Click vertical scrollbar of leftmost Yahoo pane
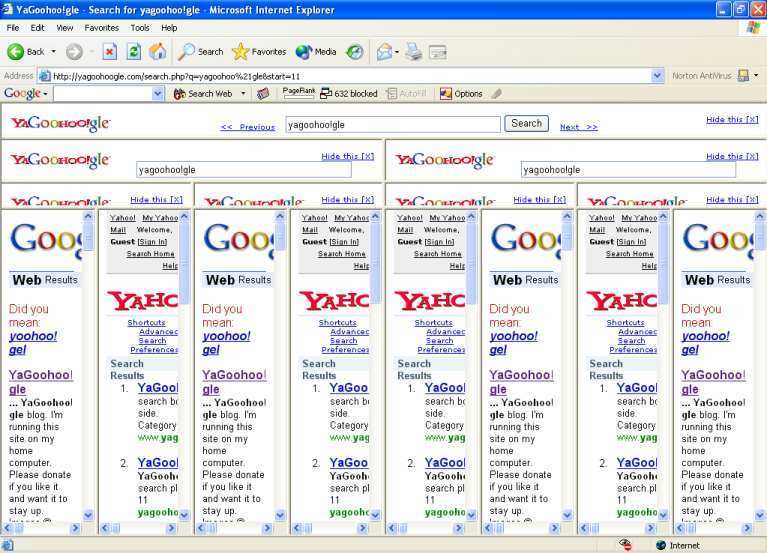This screenshot has width=767, height=553. coord(184,366)
